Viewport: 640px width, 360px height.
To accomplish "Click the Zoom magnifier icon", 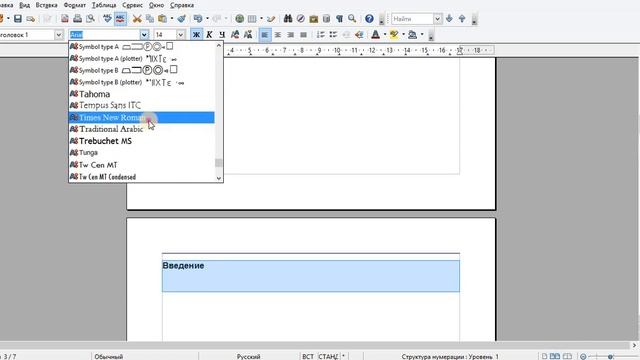I will point(352,19).
